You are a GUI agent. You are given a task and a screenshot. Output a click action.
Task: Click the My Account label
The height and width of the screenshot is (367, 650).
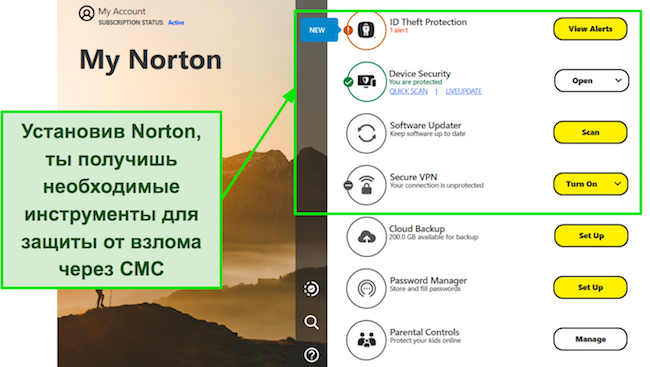[122, 11]
